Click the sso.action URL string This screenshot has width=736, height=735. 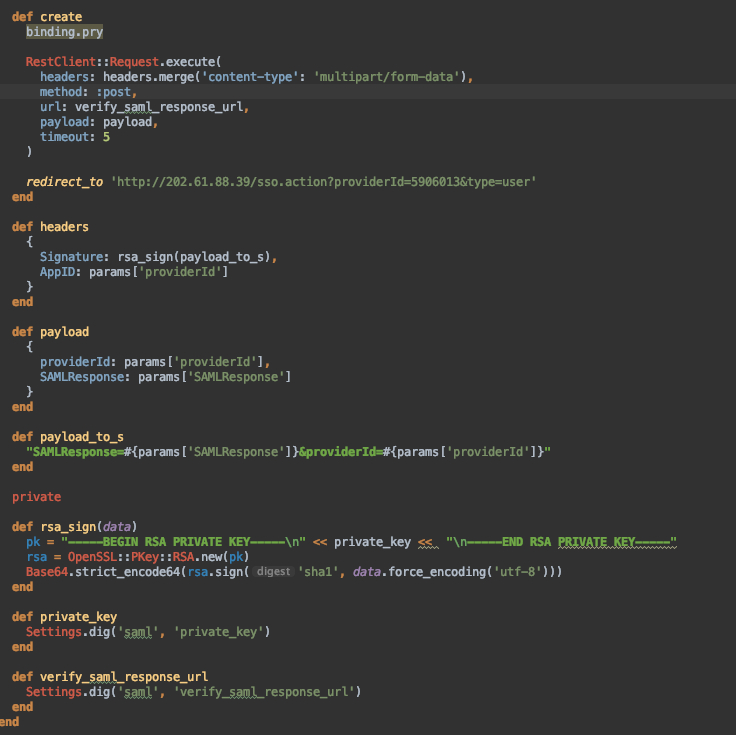pyautogui.click(x=323, y=182)
